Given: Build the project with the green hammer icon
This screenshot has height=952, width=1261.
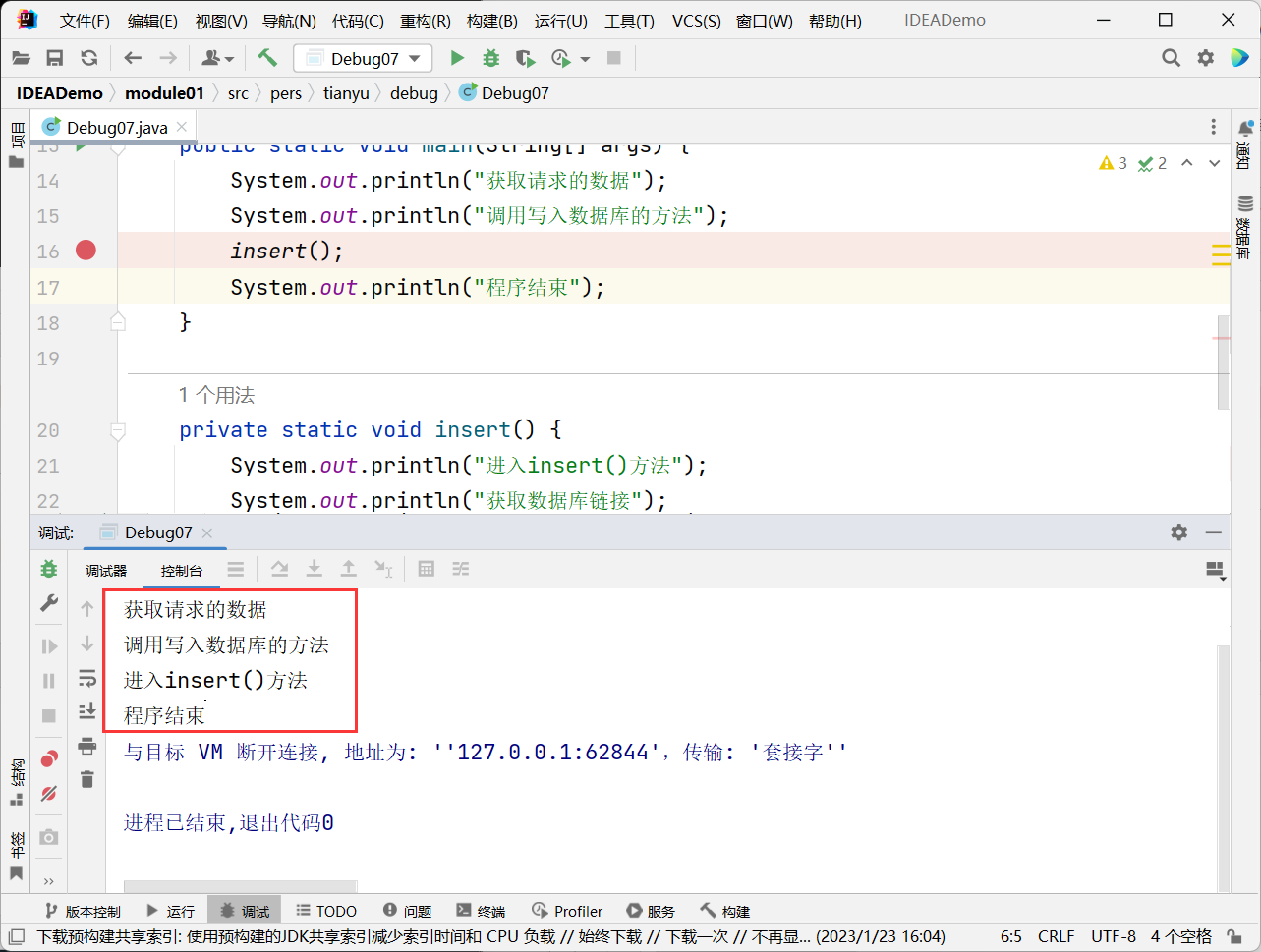Looking at the screenshot, I should [x=267, y=58].
